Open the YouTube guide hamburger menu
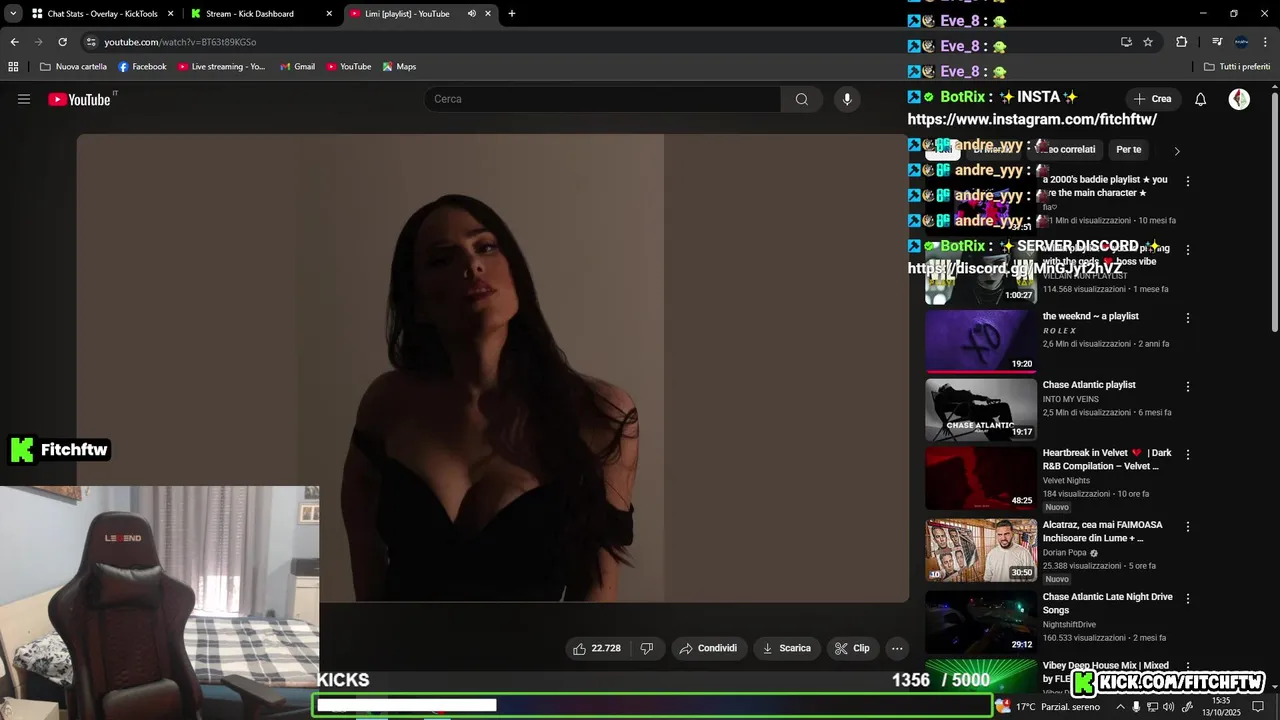Image resolution: width=1280 pixels, height=720 pixels. [x=24, y=99]
